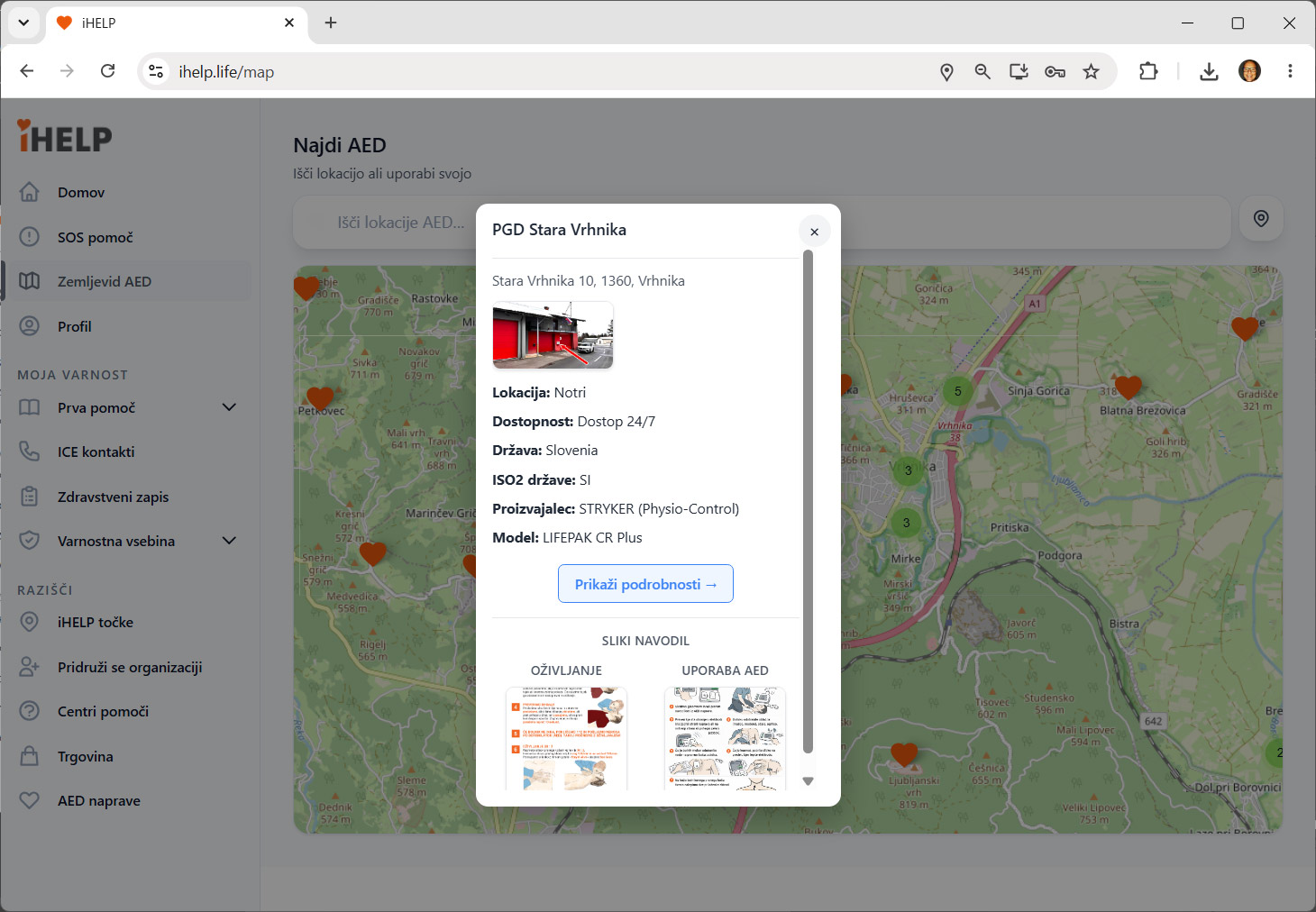Open the Profil user icon

tap(30, 326)
